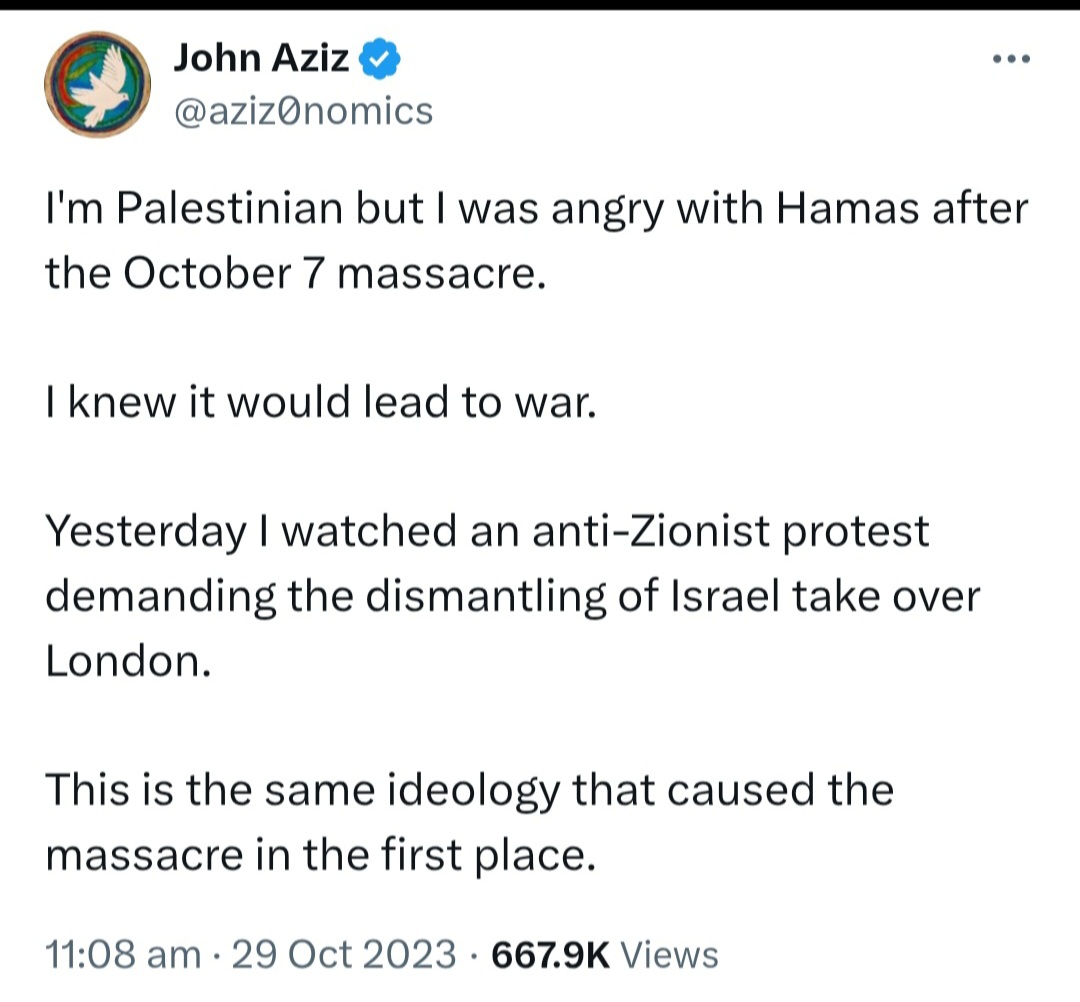This screenshot has height=1002, width=1080.
Task: Click the word "Hamas" in the tweet
Action: pos(847,209)
